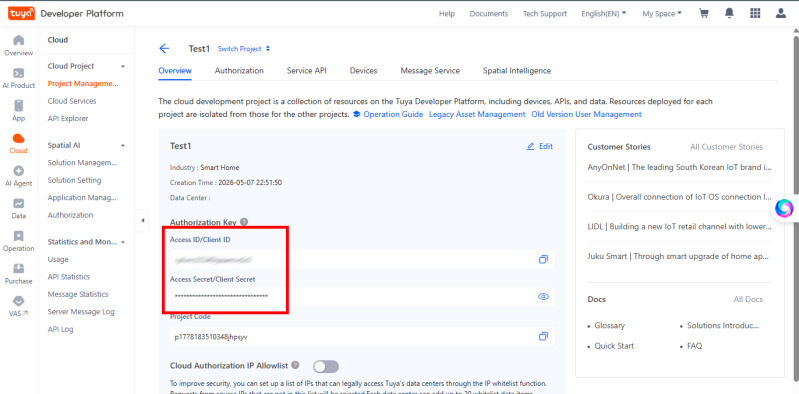Switch to Message Service tab
This screenshot has width=799, height=394.
[430, 71]
